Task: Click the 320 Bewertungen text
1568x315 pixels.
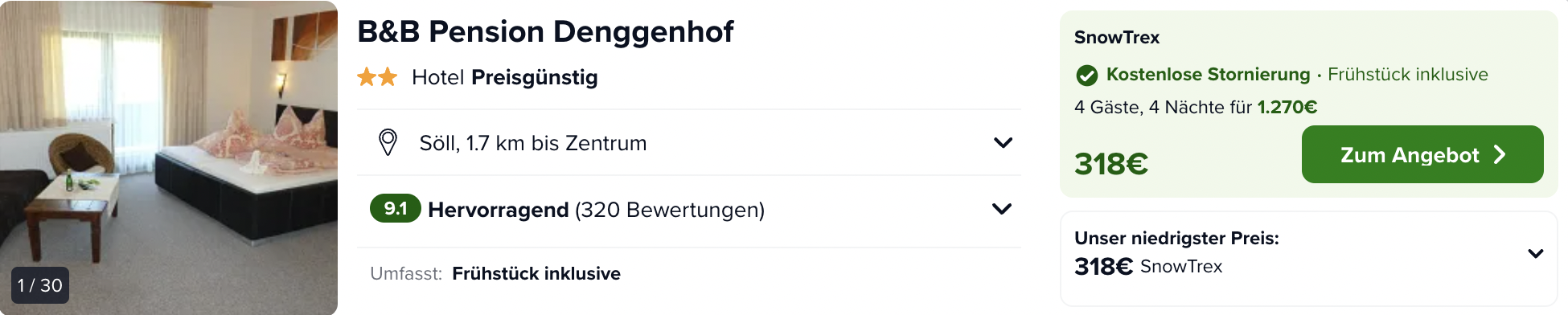Action: tap(670, 210)
